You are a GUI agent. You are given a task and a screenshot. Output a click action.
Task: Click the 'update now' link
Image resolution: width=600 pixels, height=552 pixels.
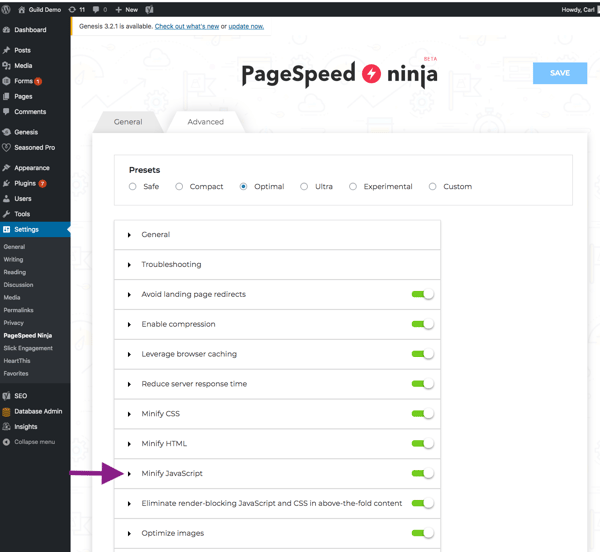click(246, 26)
